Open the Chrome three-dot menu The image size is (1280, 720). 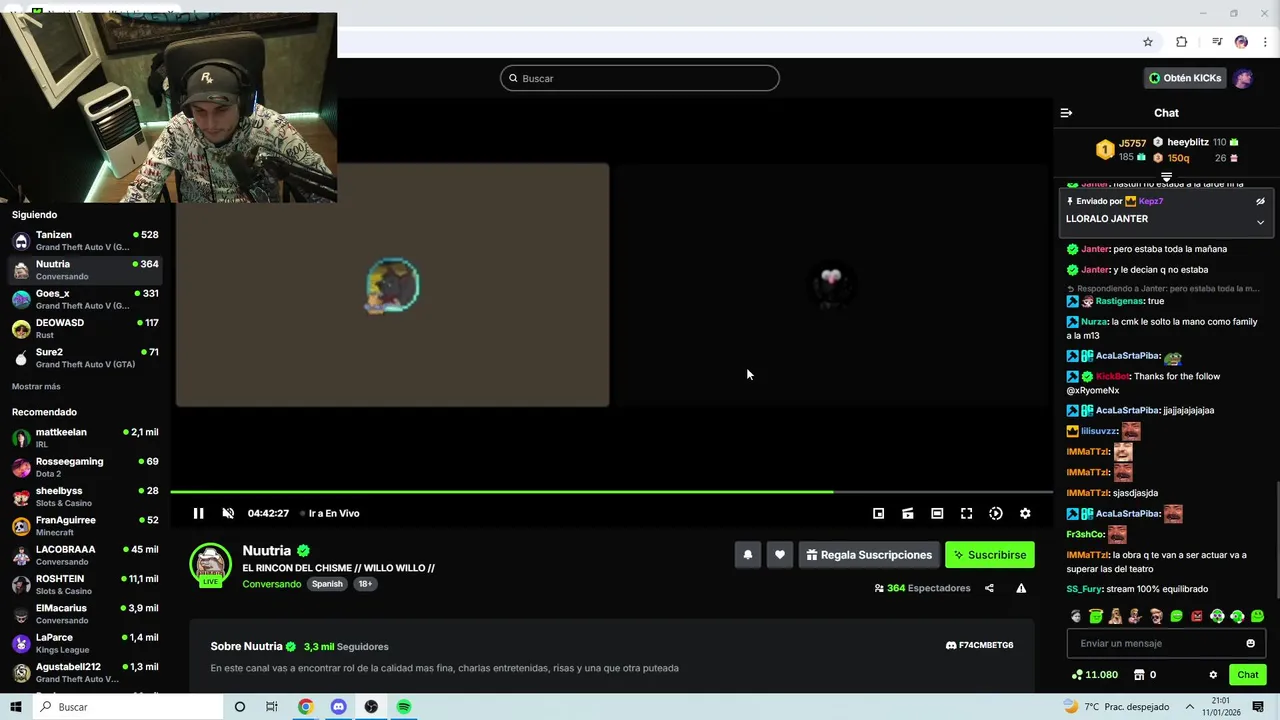(x=1265, y=42)
